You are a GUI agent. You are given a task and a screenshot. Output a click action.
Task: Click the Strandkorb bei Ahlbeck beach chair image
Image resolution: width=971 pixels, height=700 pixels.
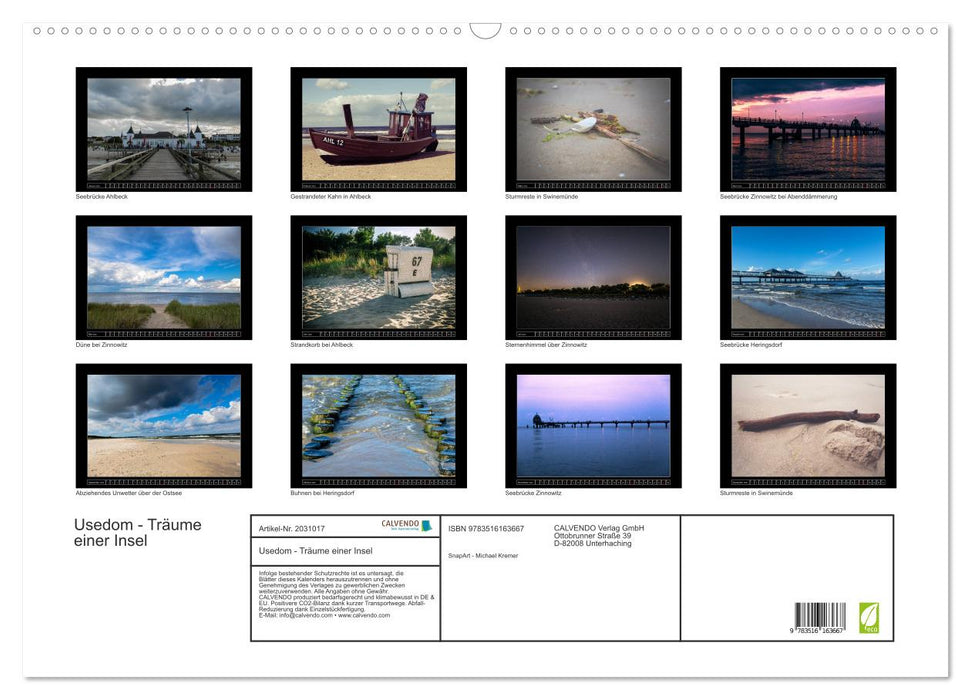(379, 276)
